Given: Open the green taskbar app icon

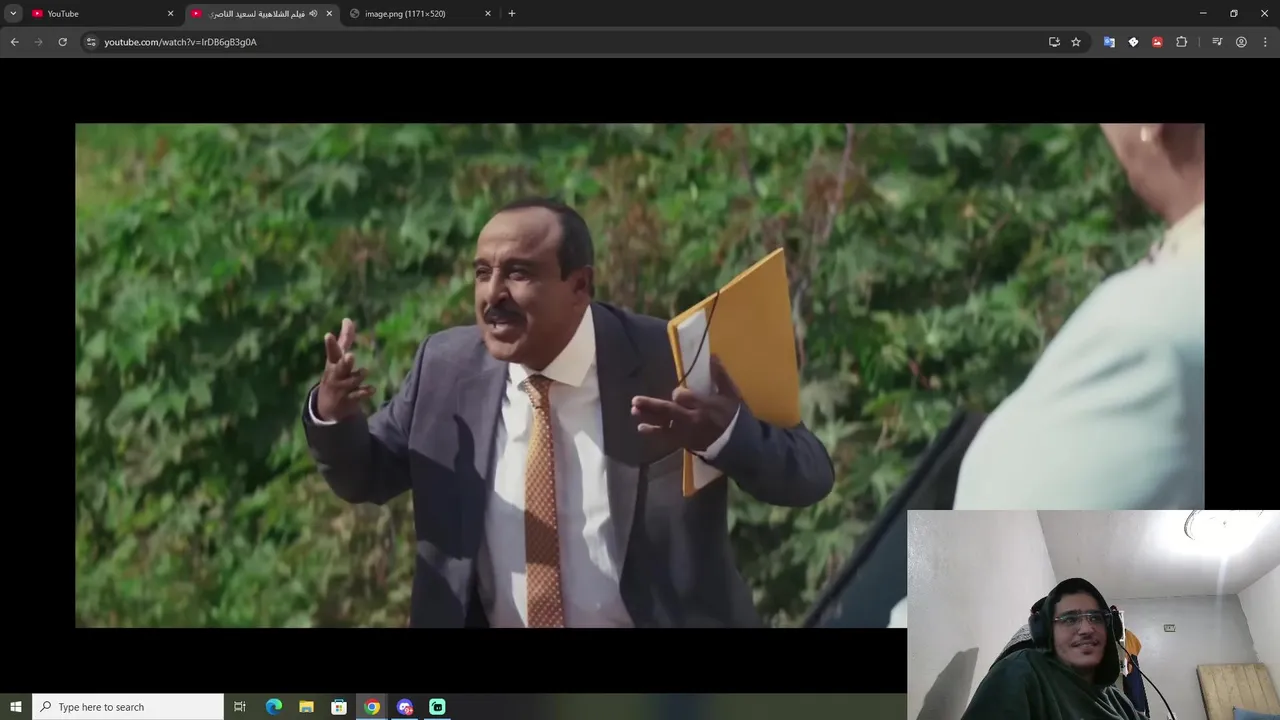Looking at the screenshot, I should tap(437, 707).
